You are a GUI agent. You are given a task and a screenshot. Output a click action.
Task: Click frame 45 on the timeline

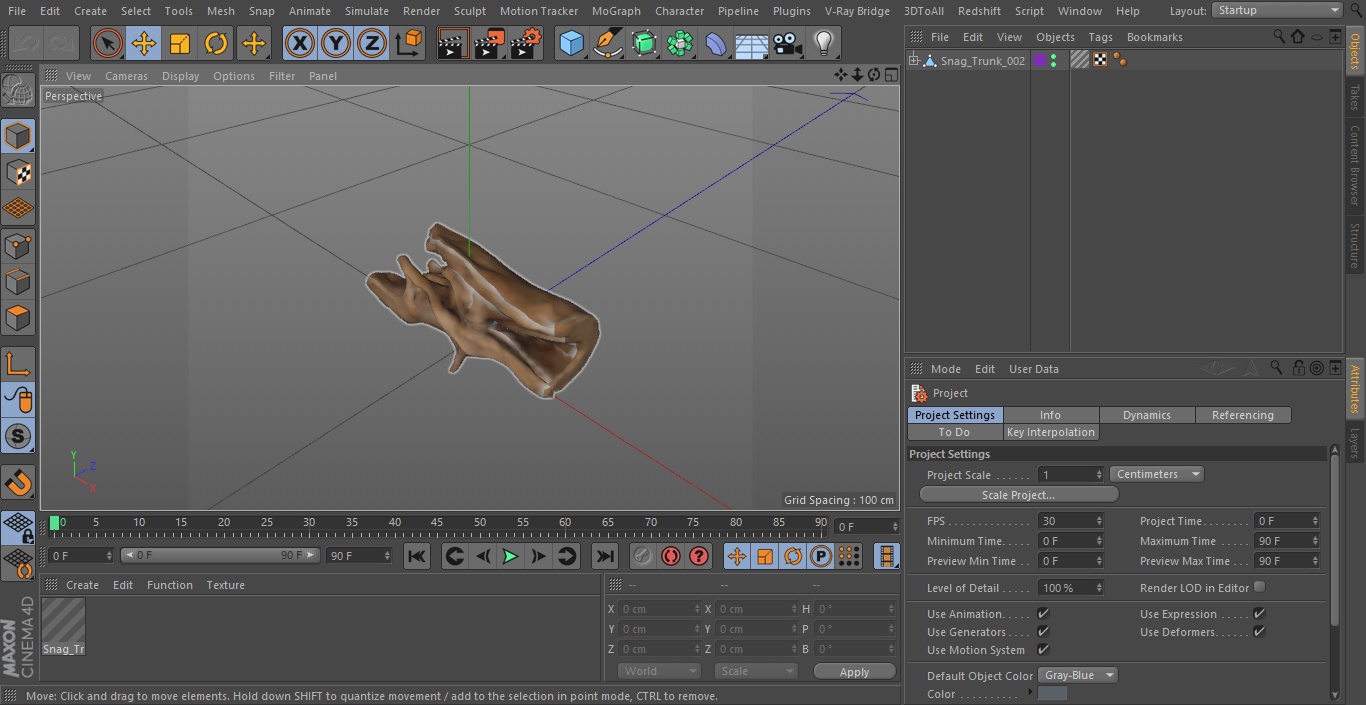[437, 523]
